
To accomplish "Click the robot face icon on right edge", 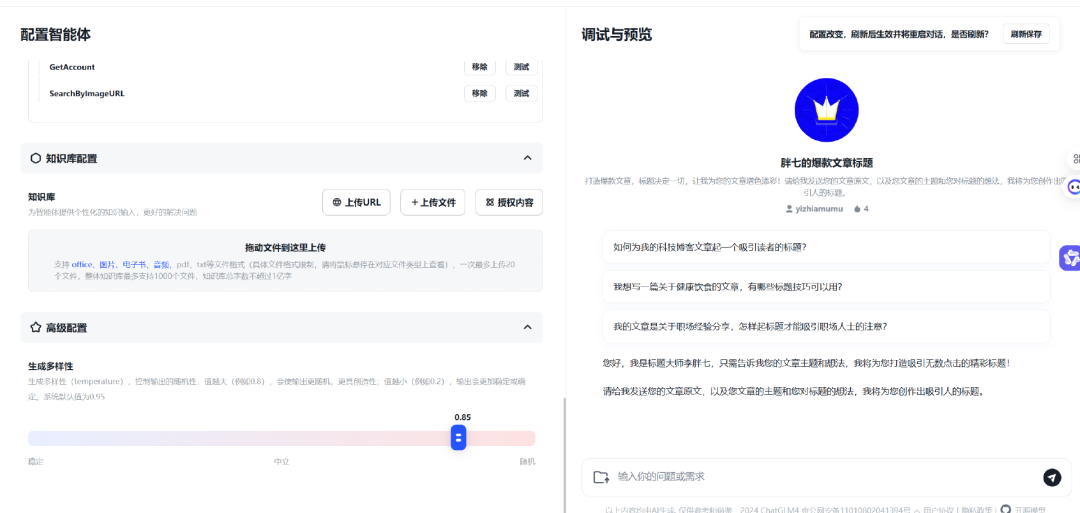I will 1074,187.
